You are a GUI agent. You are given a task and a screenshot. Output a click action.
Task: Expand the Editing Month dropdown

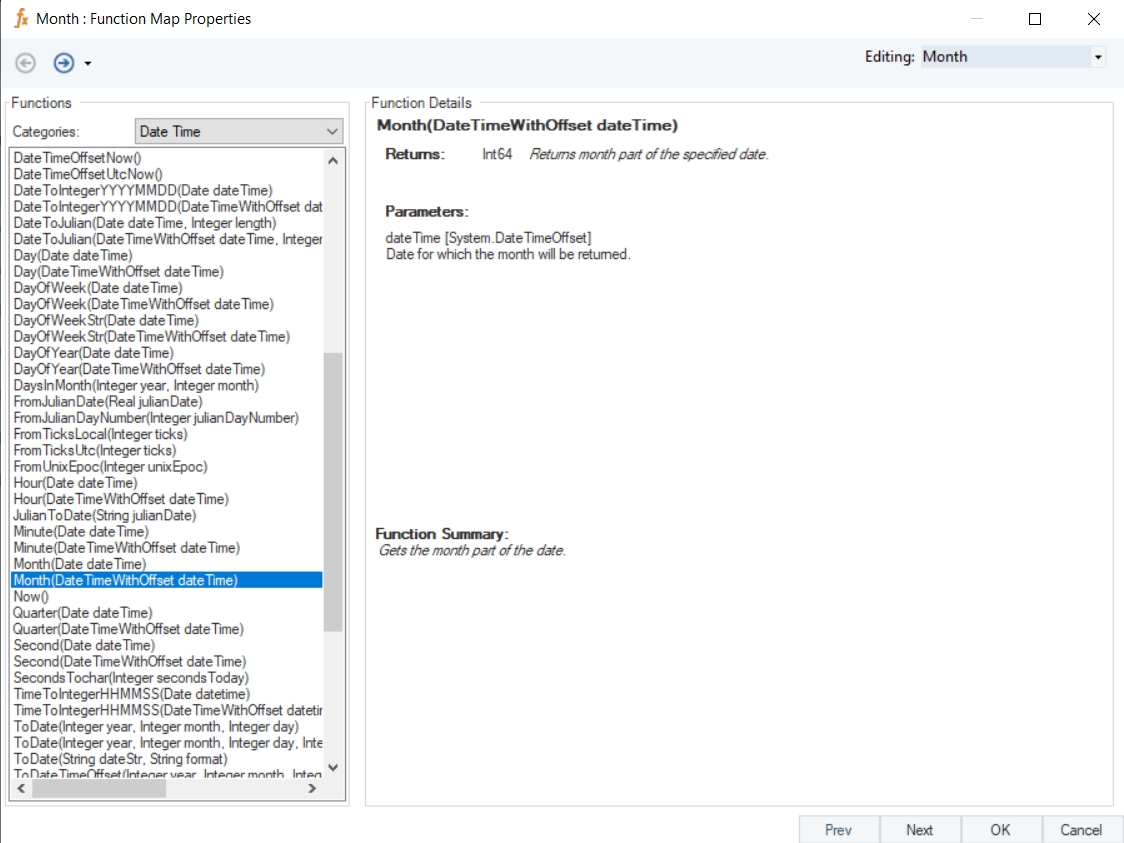pos(1098,57)
